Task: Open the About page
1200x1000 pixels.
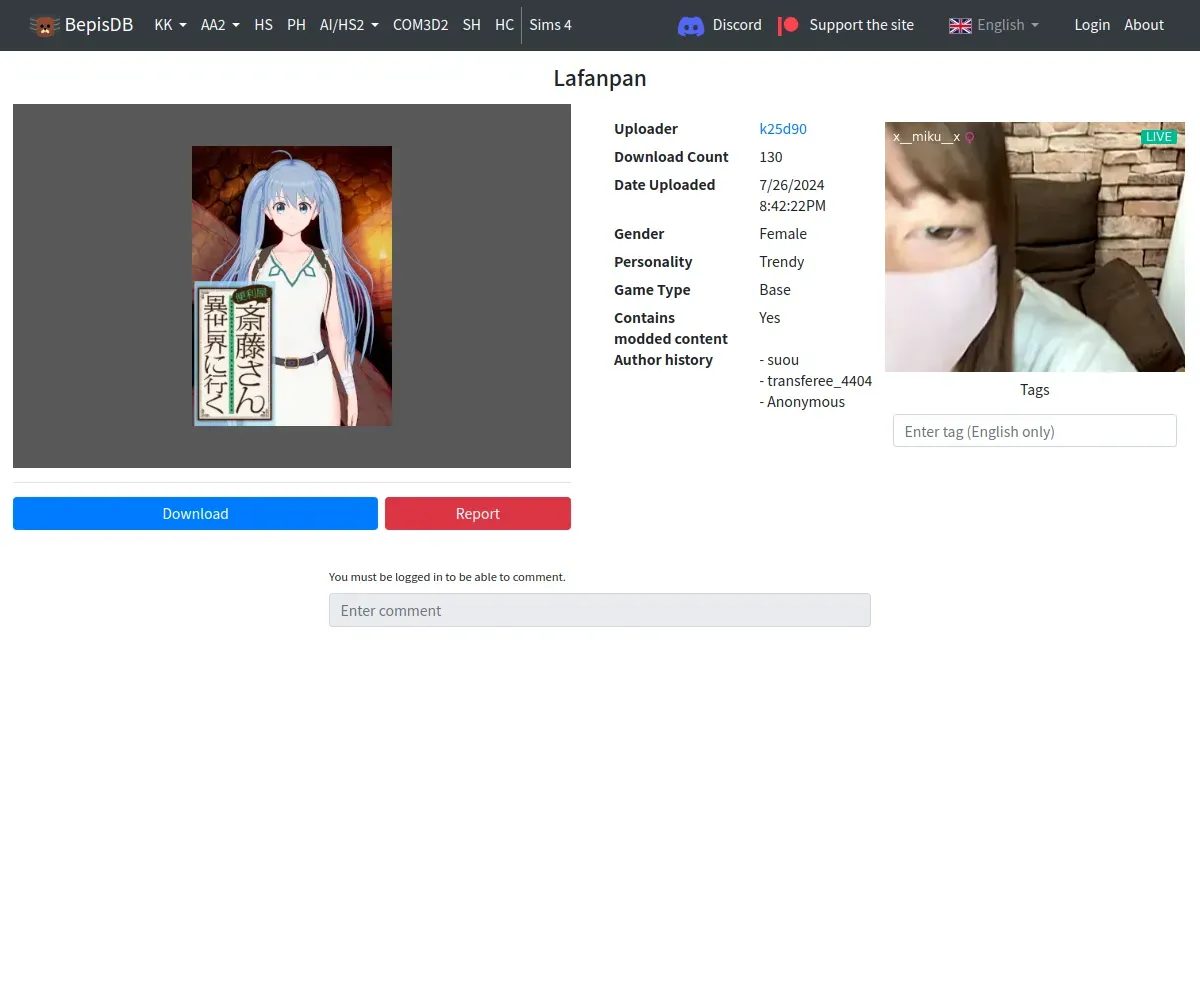Action: [1144, 25]
